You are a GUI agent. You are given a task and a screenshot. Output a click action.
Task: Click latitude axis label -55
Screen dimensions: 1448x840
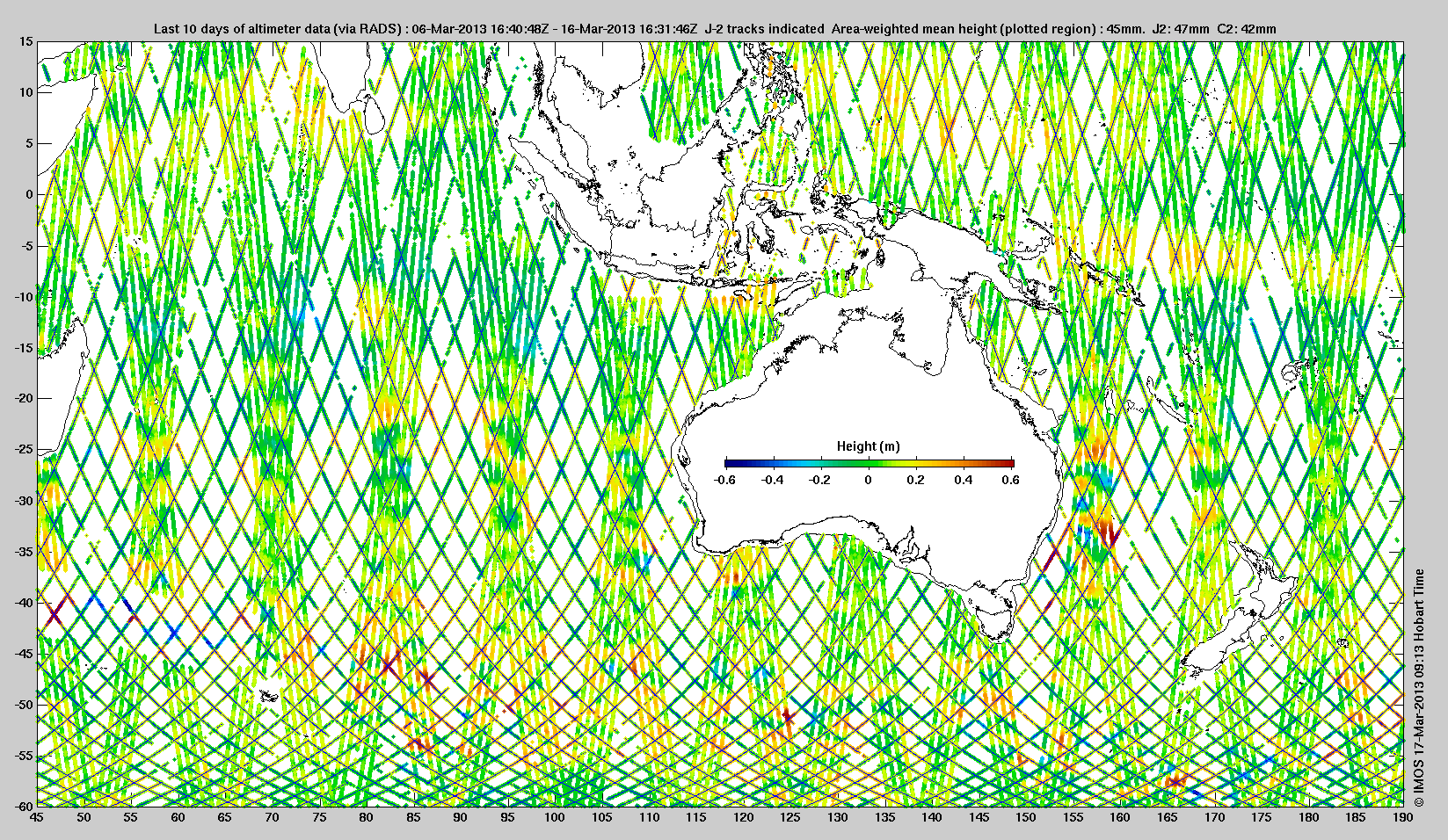pyautogui.click(x=25, y=756)
